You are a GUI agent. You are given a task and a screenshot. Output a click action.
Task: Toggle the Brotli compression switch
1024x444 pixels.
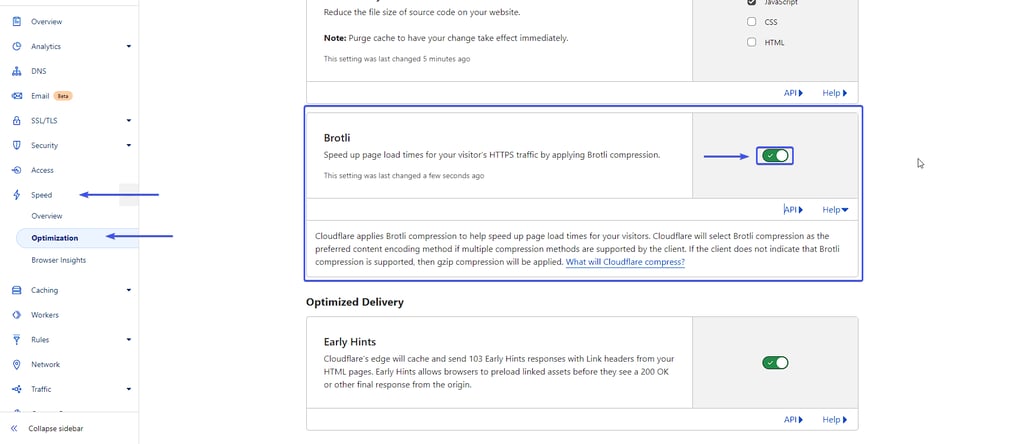click(x=775, y=155)
